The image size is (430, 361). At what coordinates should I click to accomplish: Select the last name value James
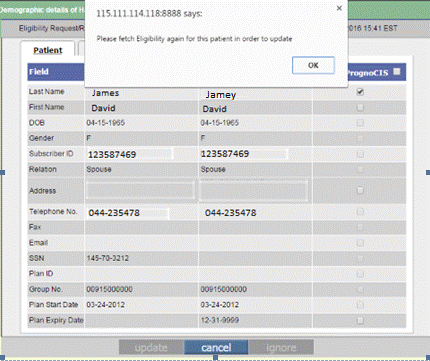[105, 93]
